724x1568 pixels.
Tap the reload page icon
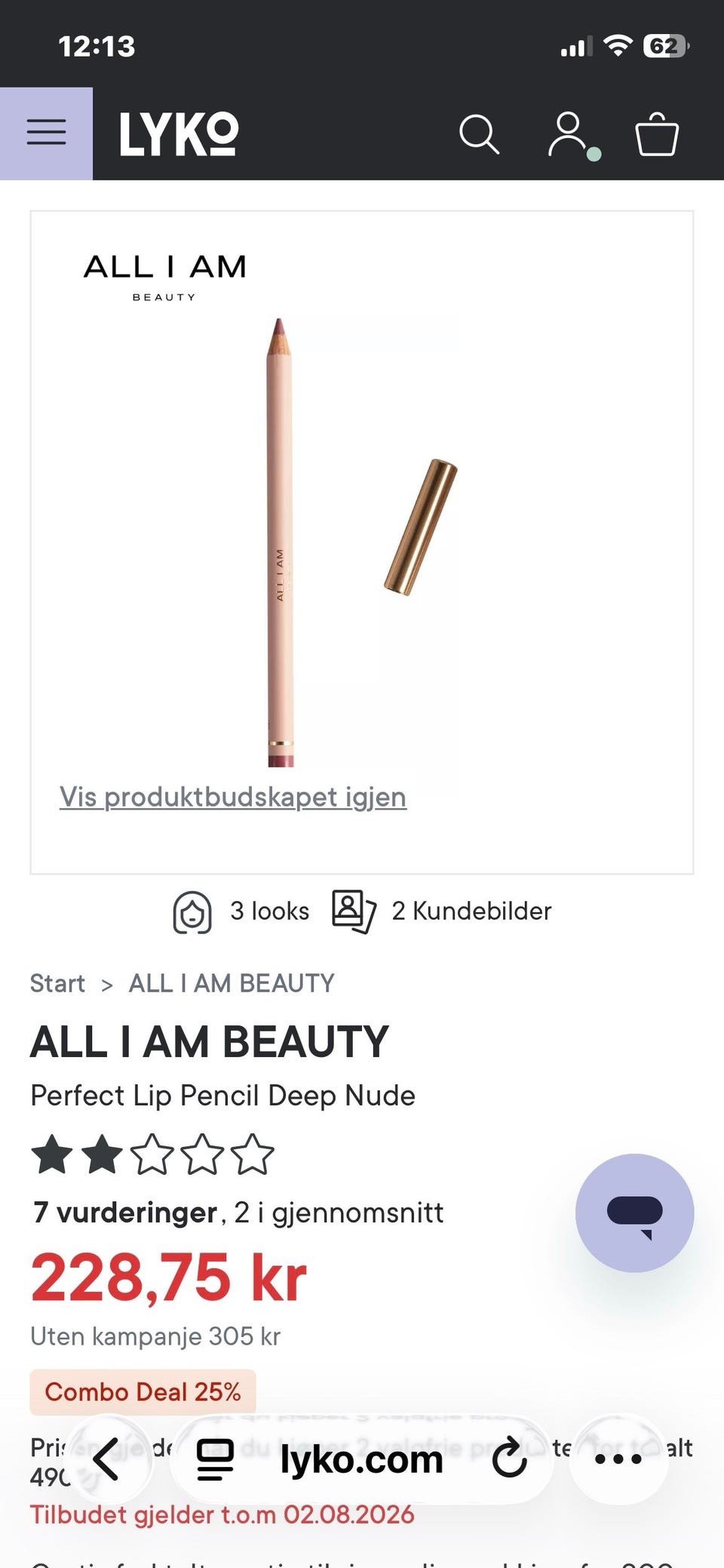pyautogui.click(x=509, y=1457)
